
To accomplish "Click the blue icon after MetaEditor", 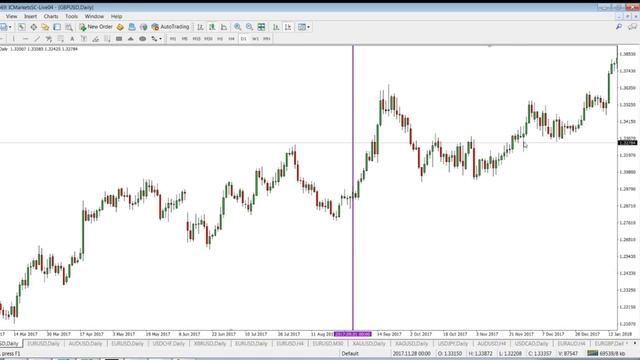I will (x=132, y=27).
